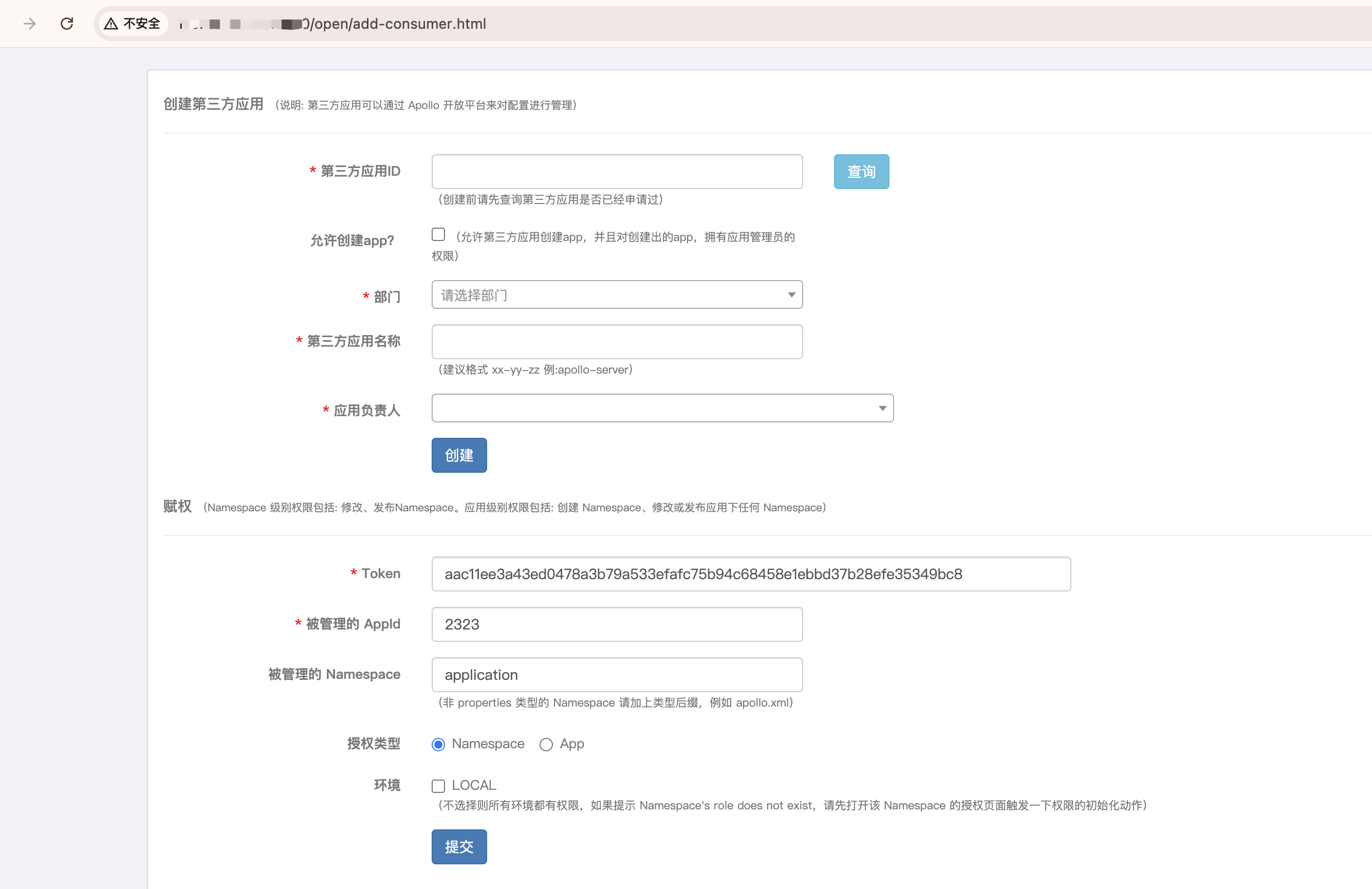Select the Namespace authorization radio button
The width and height of the screenshot is (1372, 889).
pos(438,744)
